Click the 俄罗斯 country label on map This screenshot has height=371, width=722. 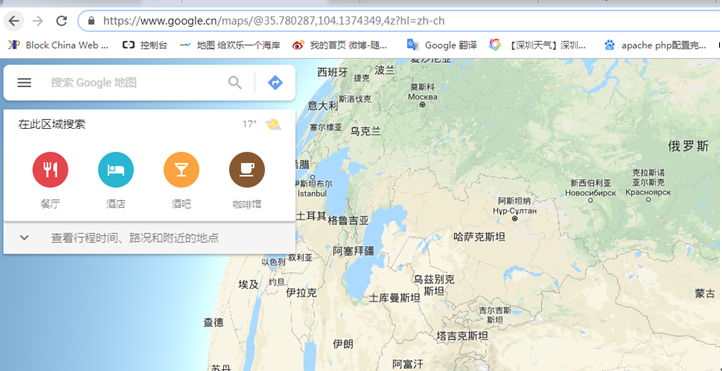(x=688, y=146)
